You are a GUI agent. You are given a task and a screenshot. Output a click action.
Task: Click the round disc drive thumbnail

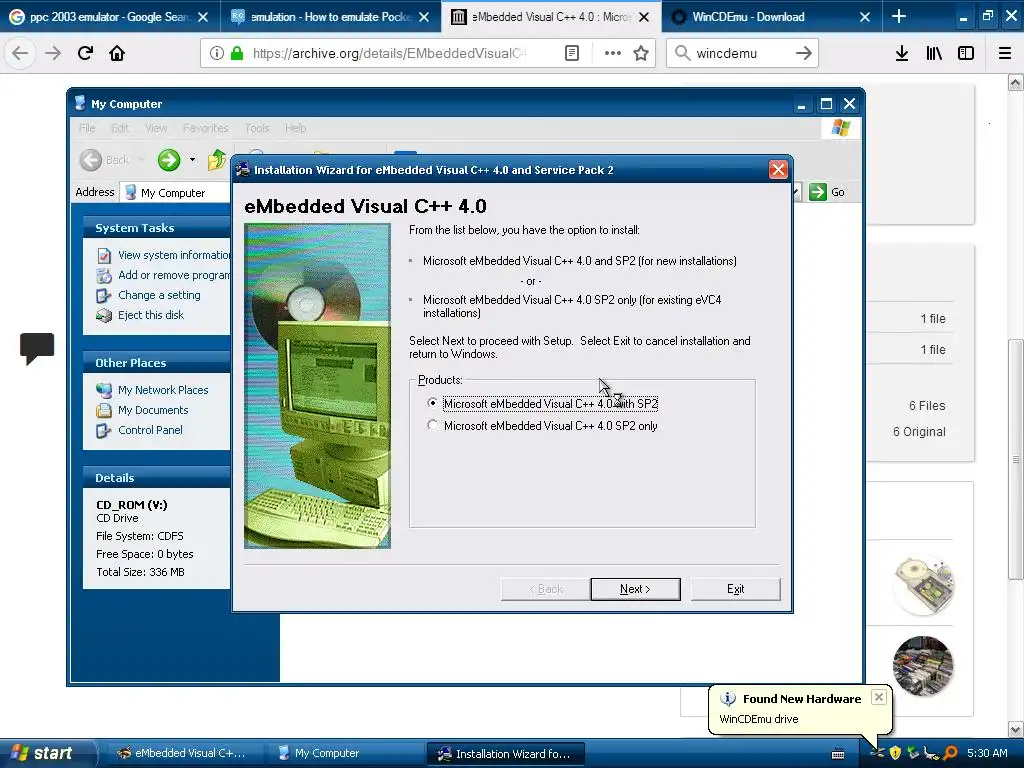click(x=923, y=585)
